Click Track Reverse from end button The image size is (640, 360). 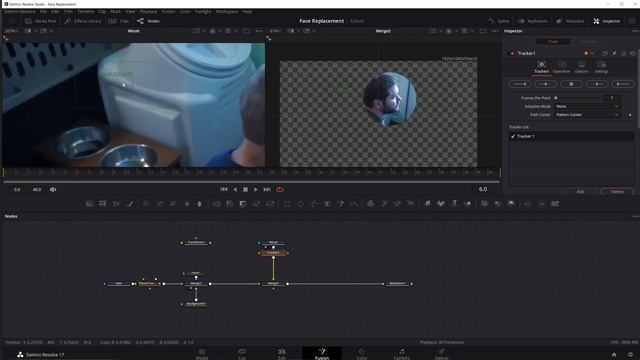pyautogui.click(x=520, y=84)
